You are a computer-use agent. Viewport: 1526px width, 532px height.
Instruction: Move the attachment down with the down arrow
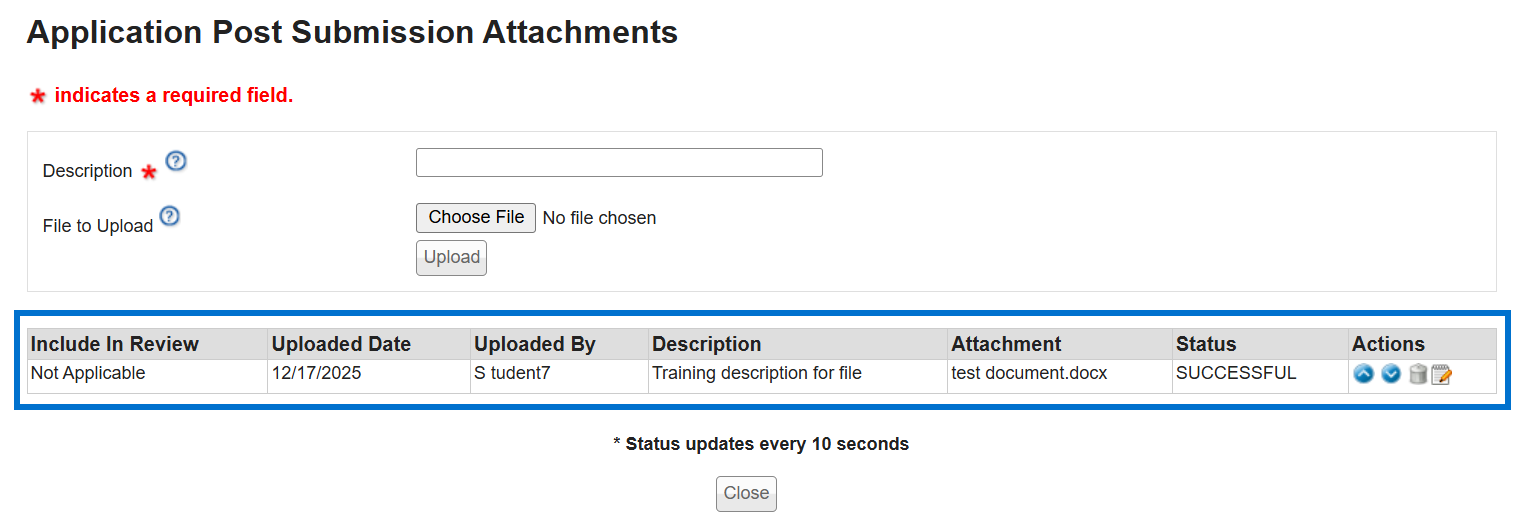pyautogui.click(x=1390, y=375)
